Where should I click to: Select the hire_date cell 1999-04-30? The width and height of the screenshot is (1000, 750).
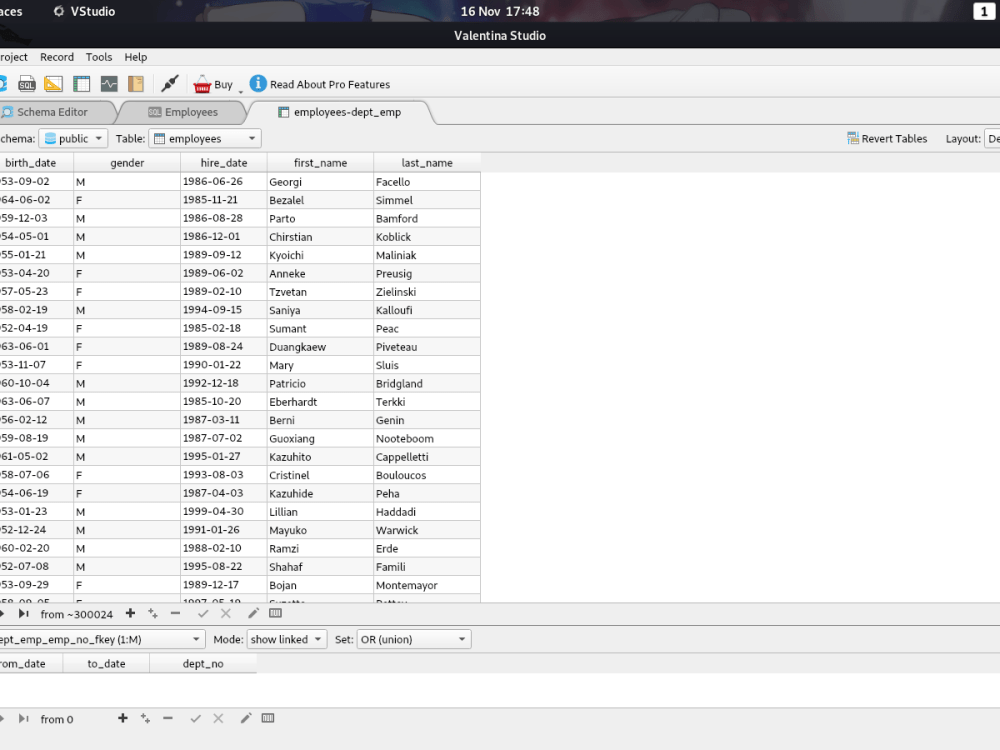(x=224, y=511)
